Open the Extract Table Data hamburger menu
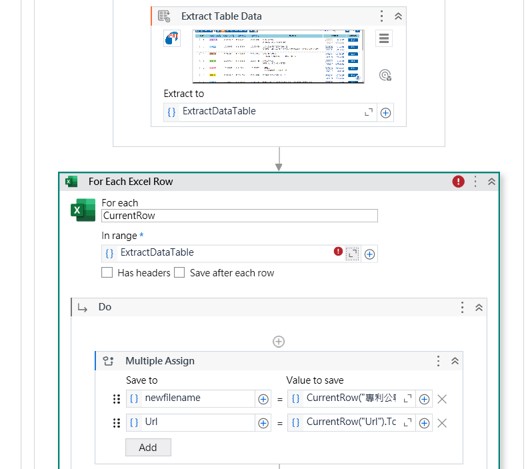The height and width of the screenshot is (469, 532). tap(384, 38)
